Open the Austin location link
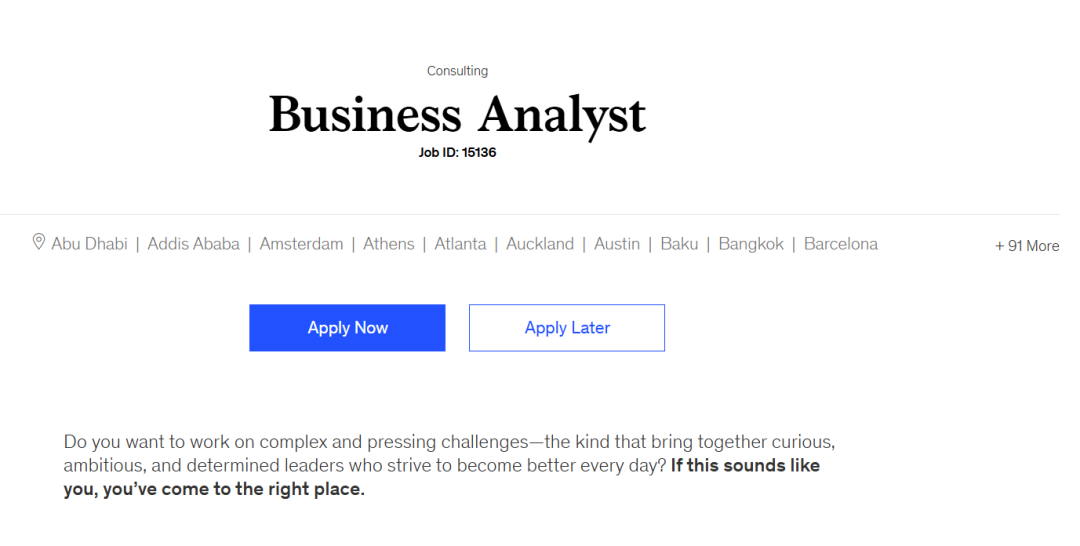This screenshot has height=546, width=1080. (x=617, y=244)
